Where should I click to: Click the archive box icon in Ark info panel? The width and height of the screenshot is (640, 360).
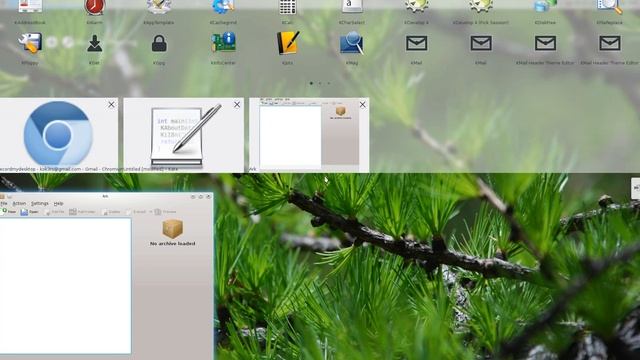click(x=172, y=229)
